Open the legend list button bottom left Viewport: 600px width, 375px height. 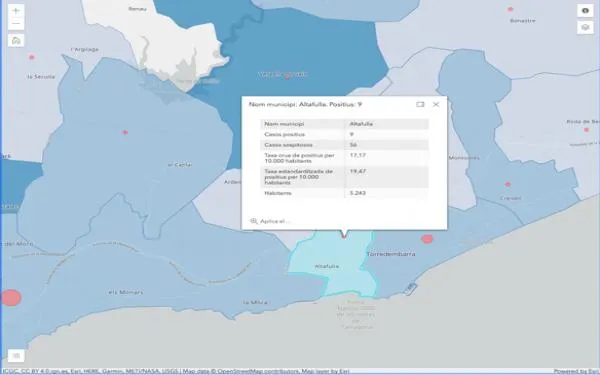point(16,355)
